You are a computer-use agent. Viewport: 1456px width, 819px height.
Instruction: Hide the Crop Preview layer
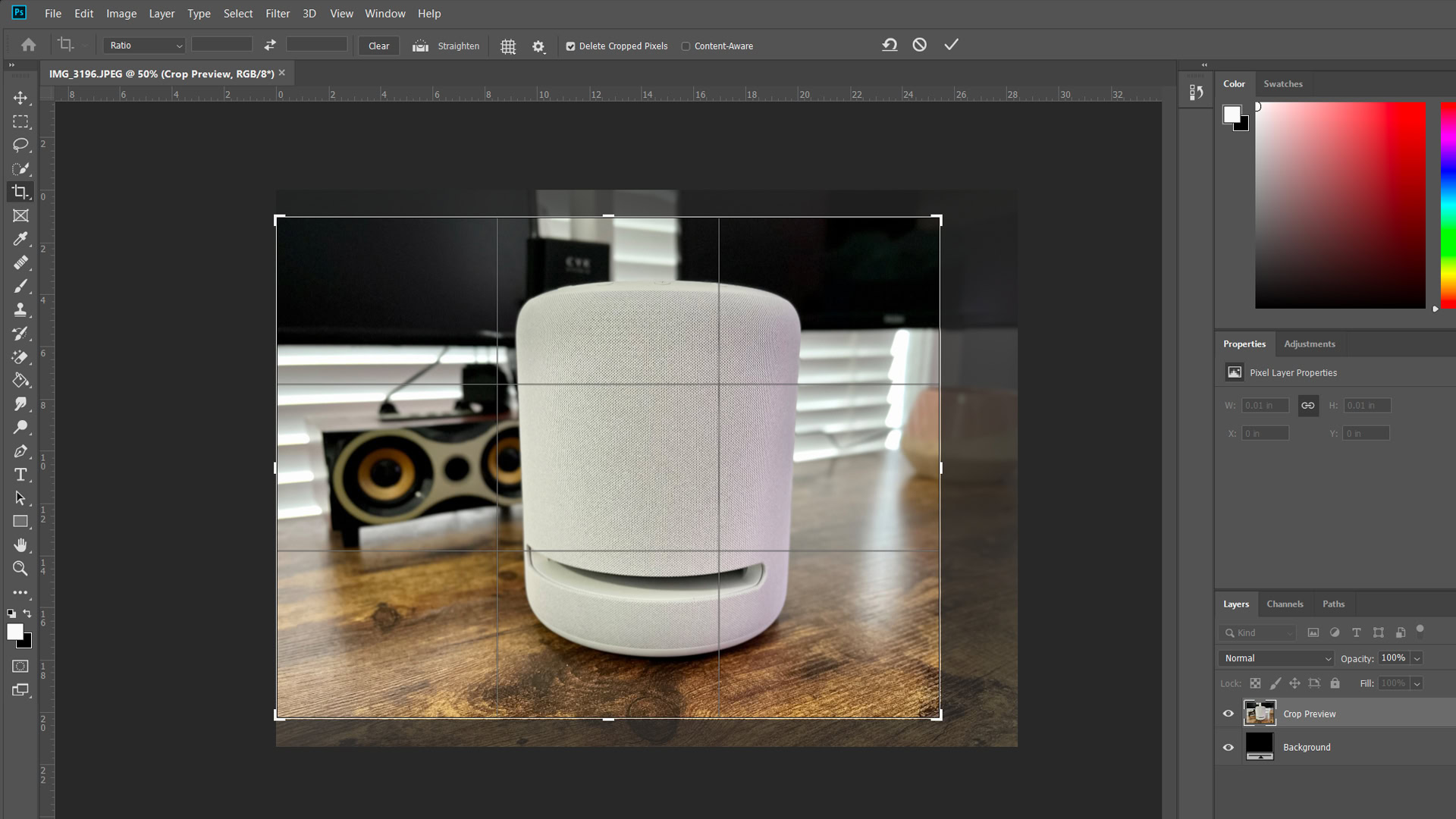pyautogui.click(x=1228, y=714)
